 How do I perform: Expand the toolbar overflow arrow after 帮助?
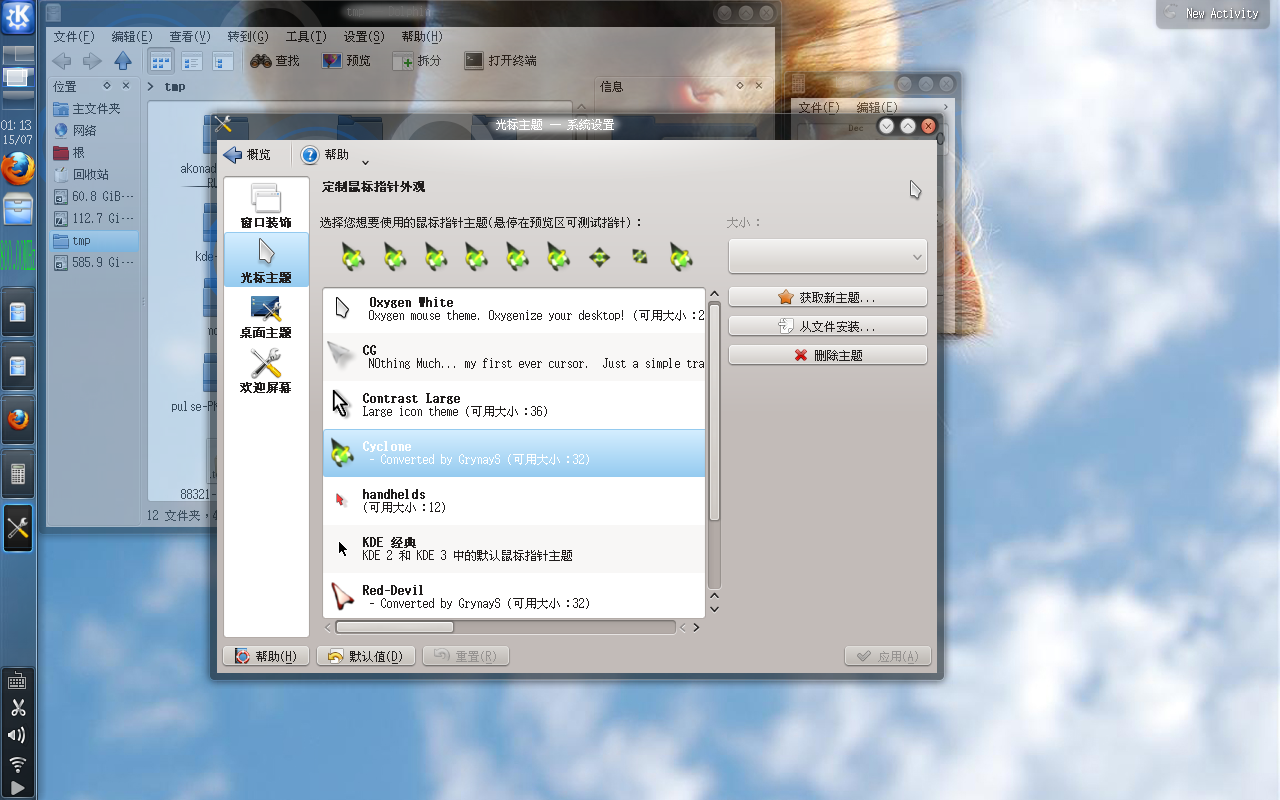tap(365, 162)
